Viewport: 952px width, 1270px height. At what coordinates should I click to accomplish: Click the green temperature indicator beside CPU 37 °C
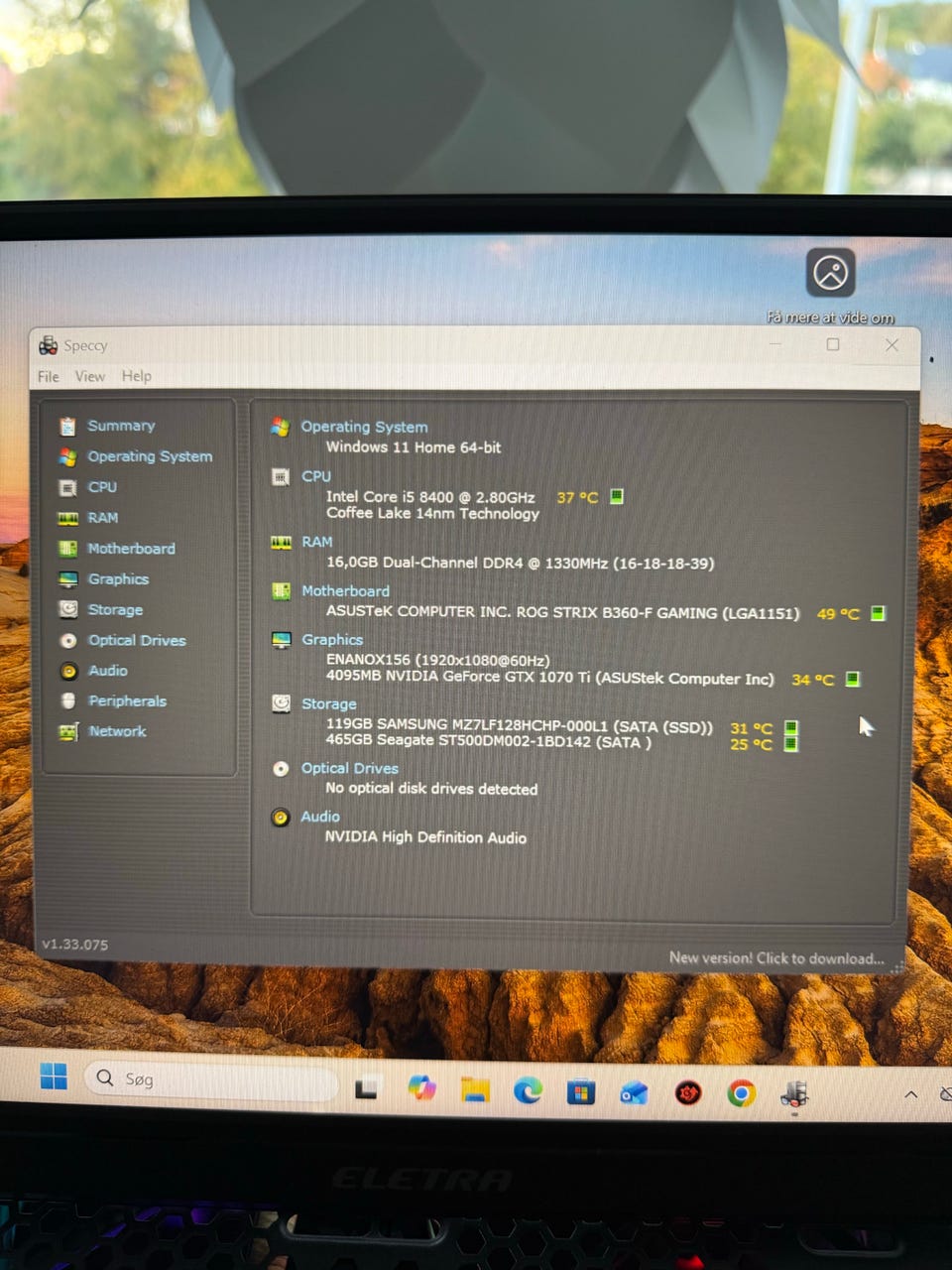pos(617,496)
